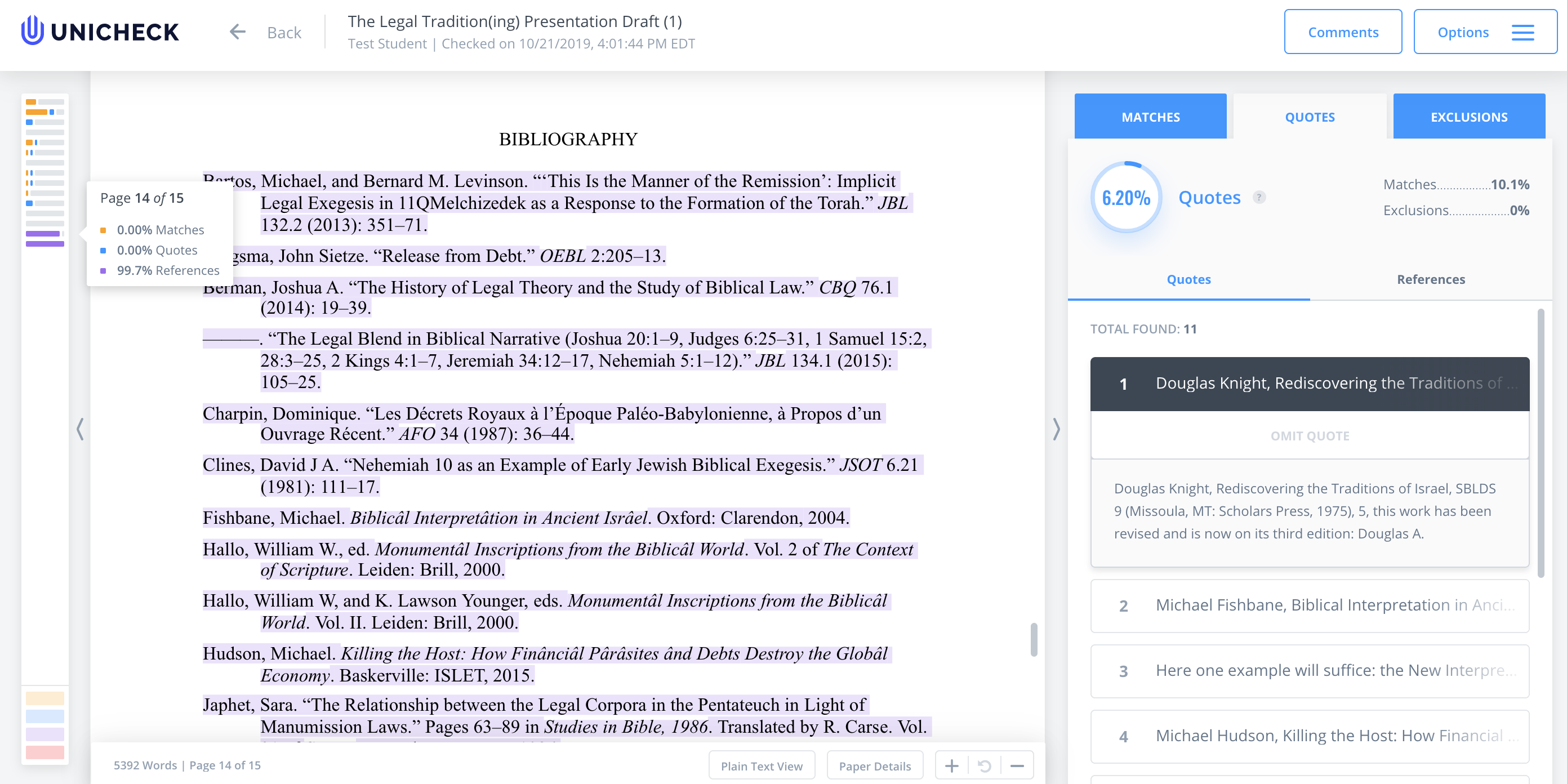Click the purple bar in page minimap
Image resolution: width=1567 pixels, height=784 pixels.
(x=44, y=243)
